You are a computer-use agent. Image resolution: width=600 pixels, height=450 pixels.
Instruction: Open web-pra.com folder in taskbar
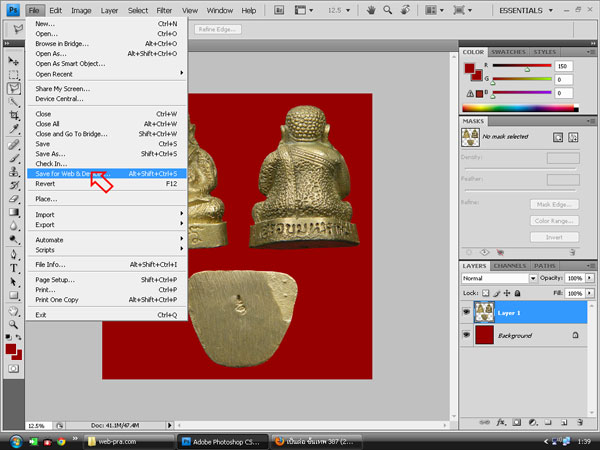coord(129,442)
